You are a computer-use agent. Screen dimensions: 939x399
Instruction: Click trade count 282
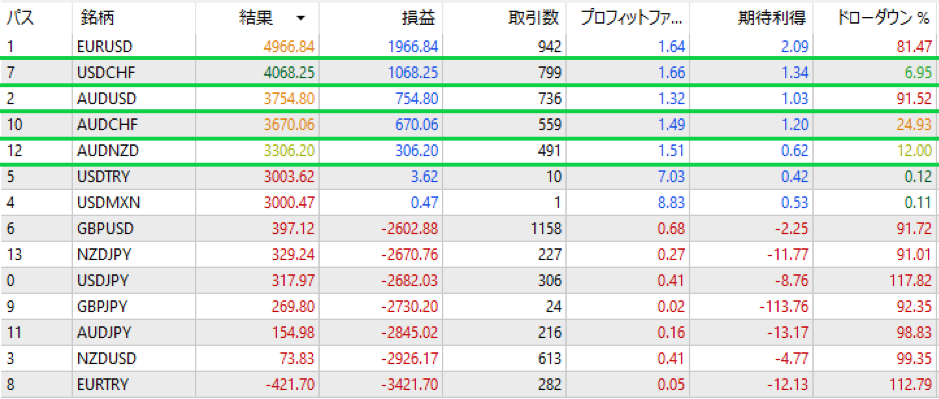[549, 384]
